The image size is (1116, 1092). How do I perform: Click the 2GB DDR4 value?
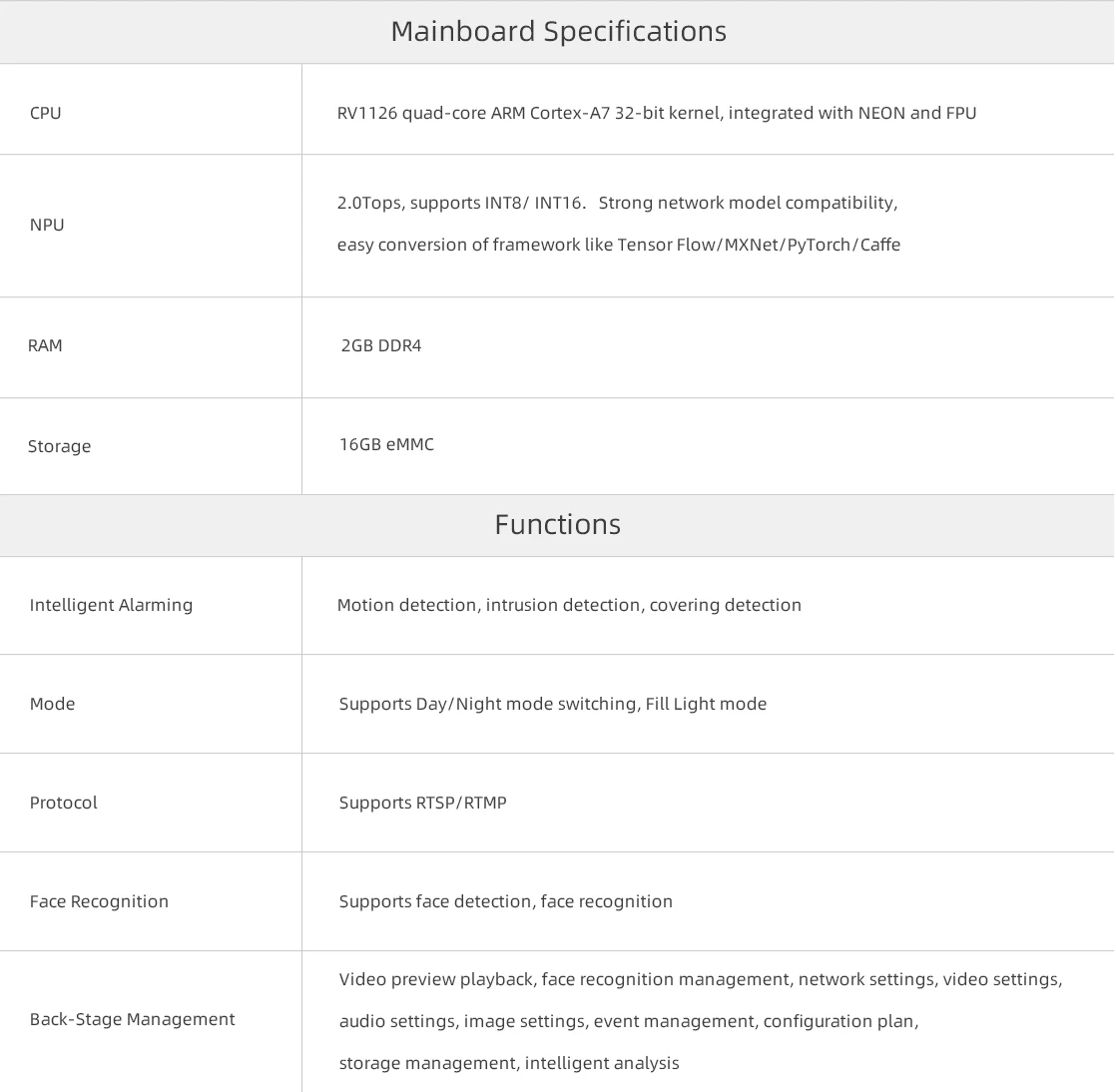[x=380, y=346]
